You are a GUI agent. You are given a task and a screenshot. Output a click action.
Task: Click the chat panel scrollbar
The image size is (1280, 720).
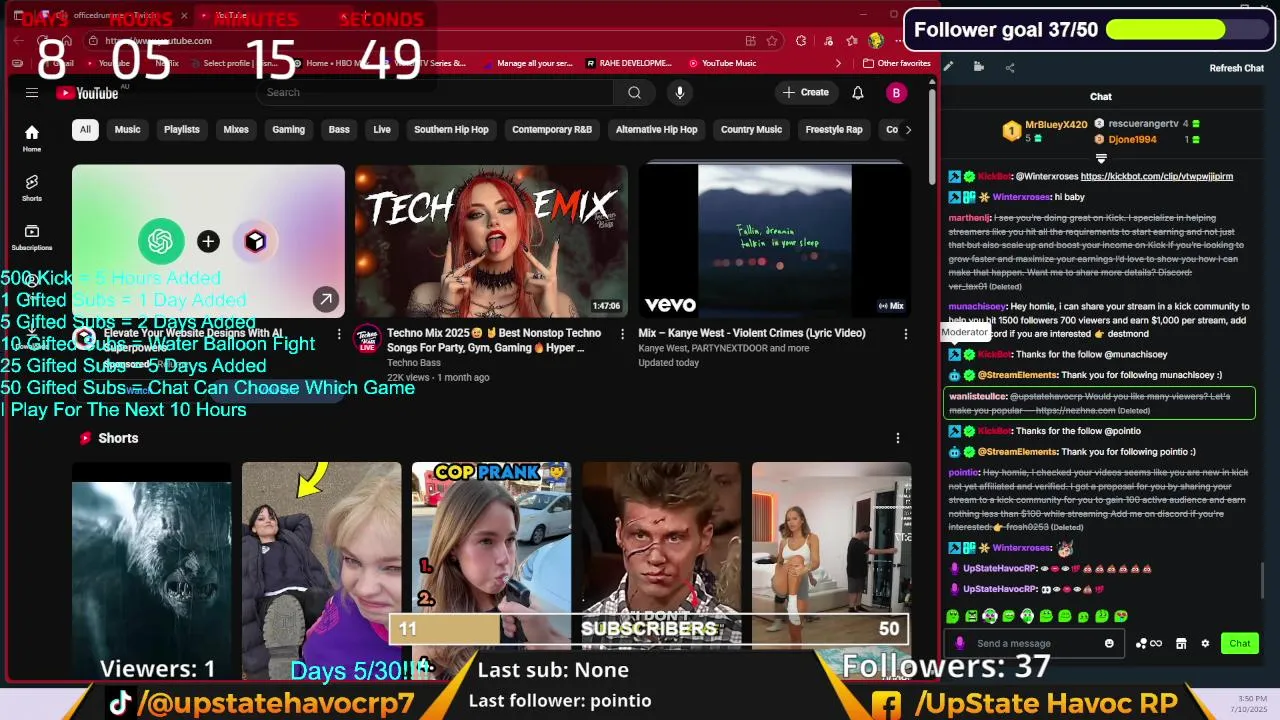[x=1264, y=580]
